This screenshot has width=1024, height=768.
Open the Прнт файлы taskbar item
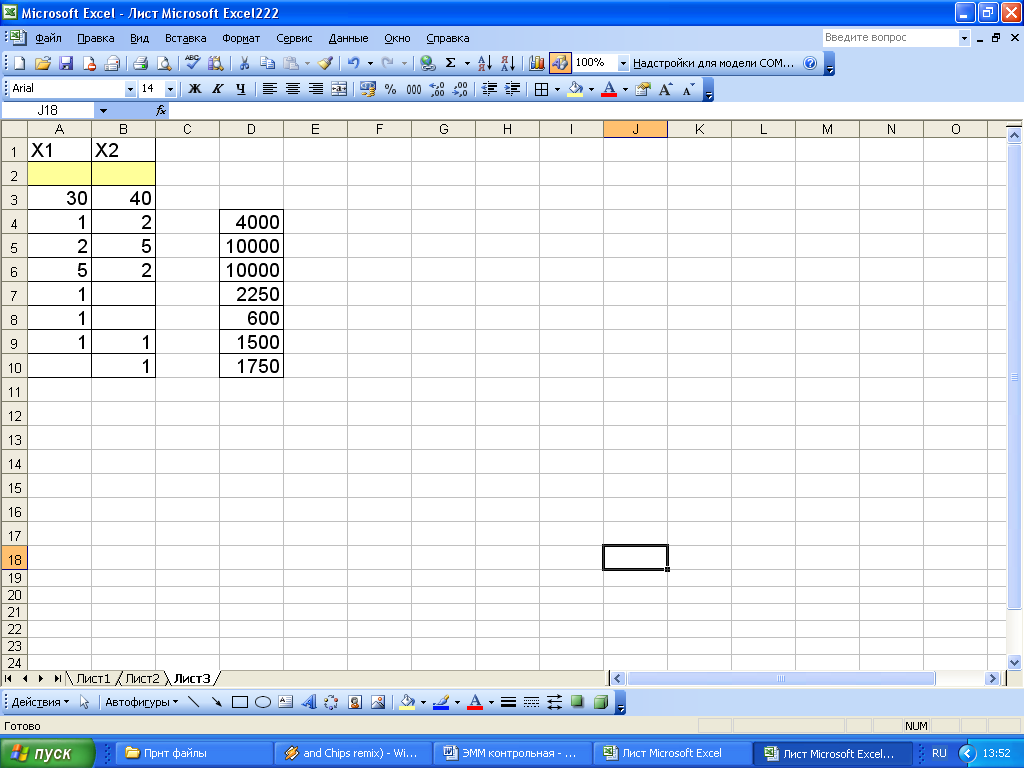[194, 754]
